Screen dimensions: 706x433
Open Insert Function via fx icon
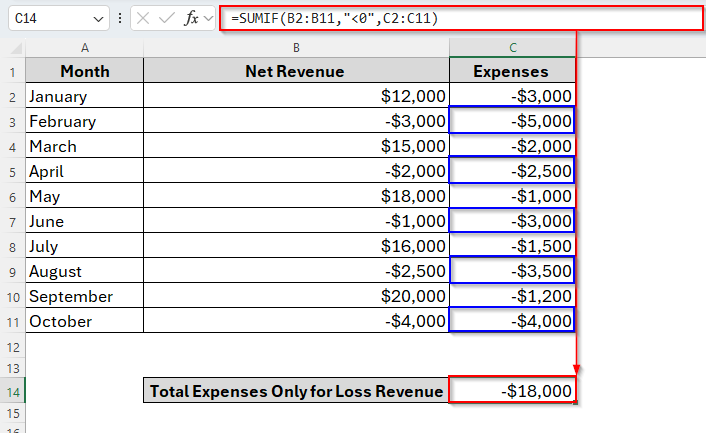(193, 18)
